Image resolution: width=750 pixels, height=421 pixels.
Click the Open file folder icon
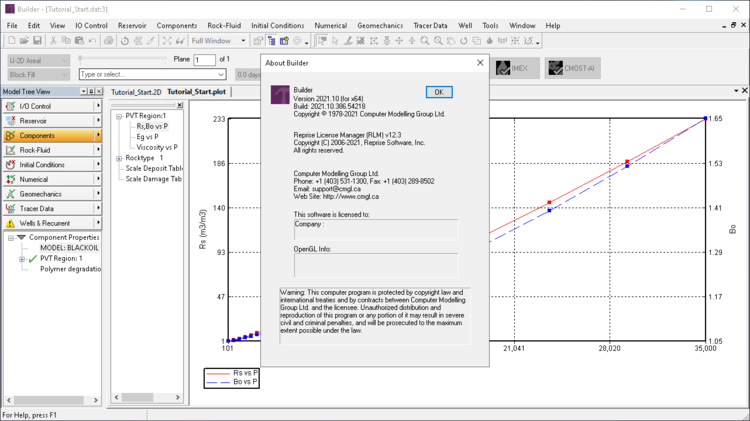pyautogui.click(x=25, y=41)
